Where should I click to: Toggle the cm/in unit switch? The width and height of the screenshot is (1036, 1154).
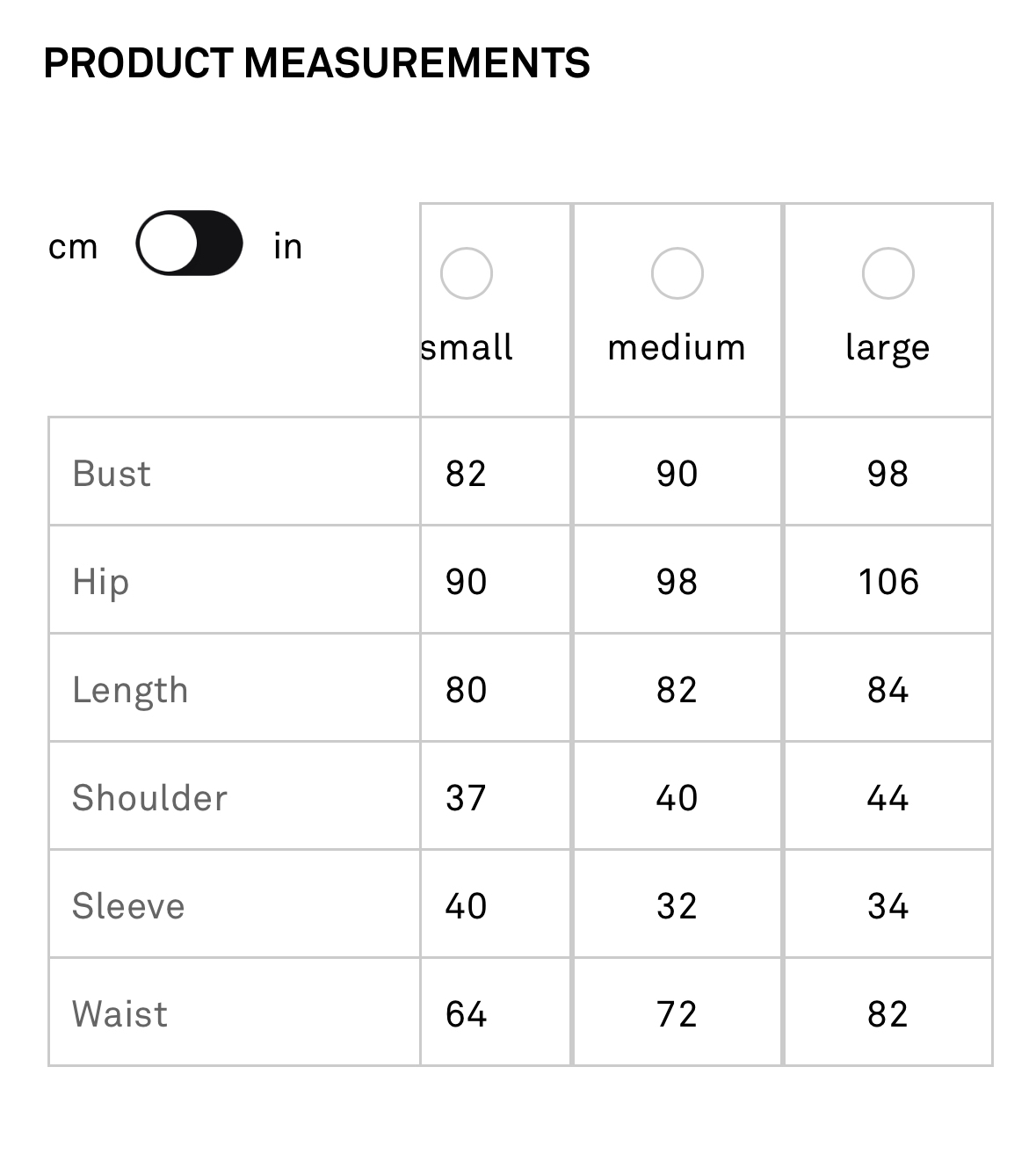tap(189, 243)
